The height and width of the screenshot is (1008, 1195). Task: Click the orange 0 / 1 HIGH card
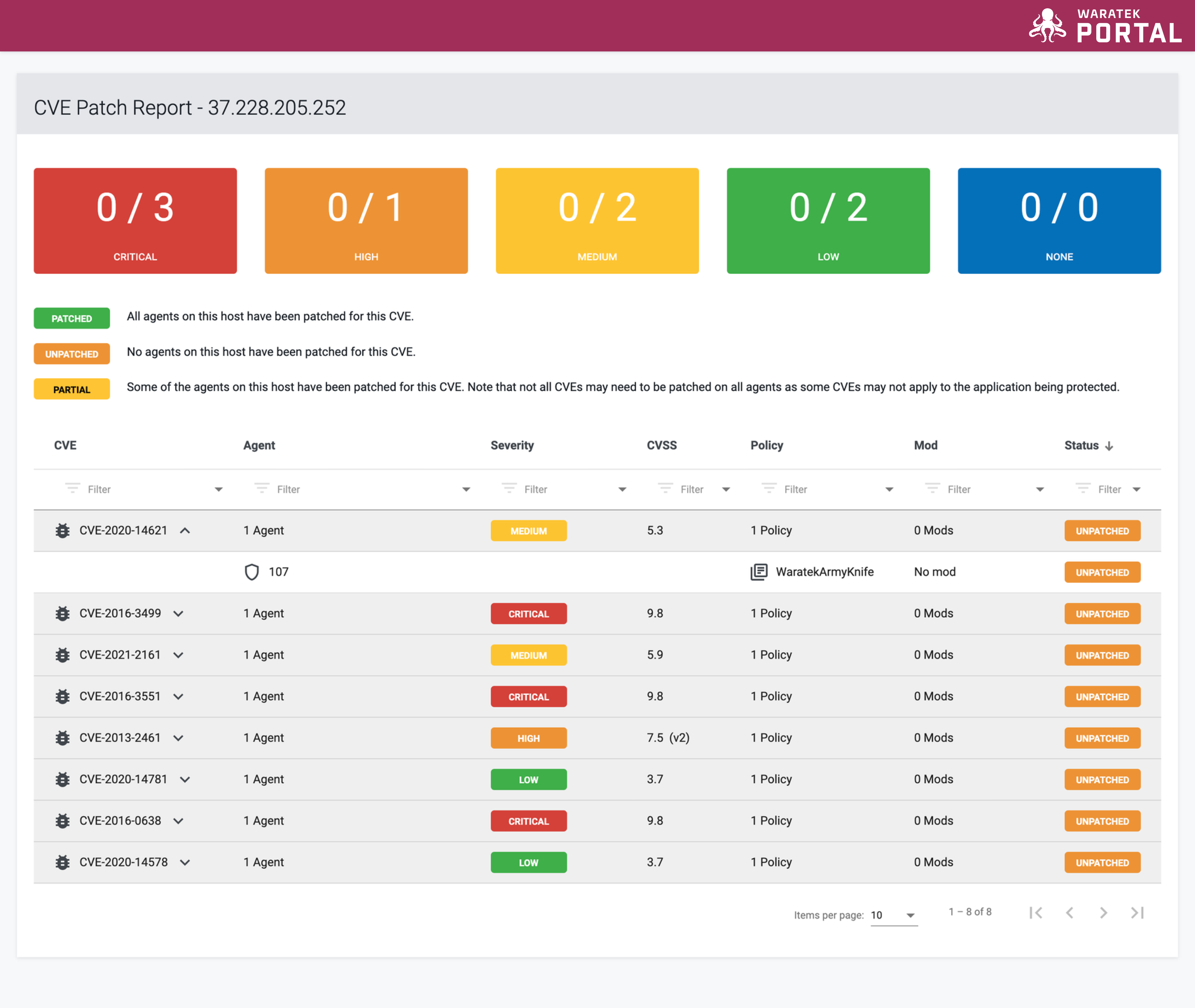pyautogui.click(x=366, y=220)
